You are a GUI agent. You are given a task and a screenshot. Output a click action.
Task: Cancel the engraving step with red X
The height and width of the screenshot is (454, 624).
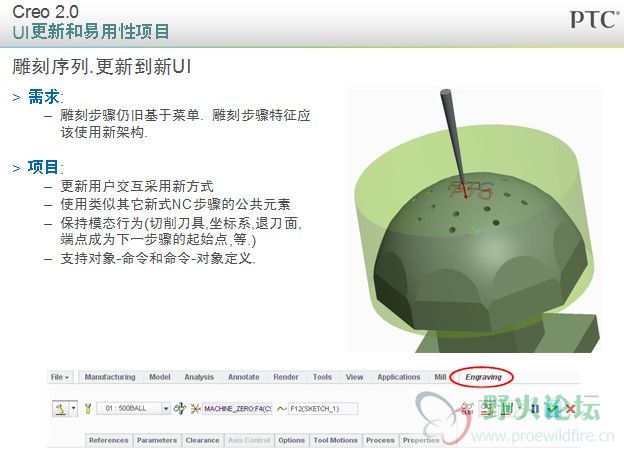tap(570, 409)
